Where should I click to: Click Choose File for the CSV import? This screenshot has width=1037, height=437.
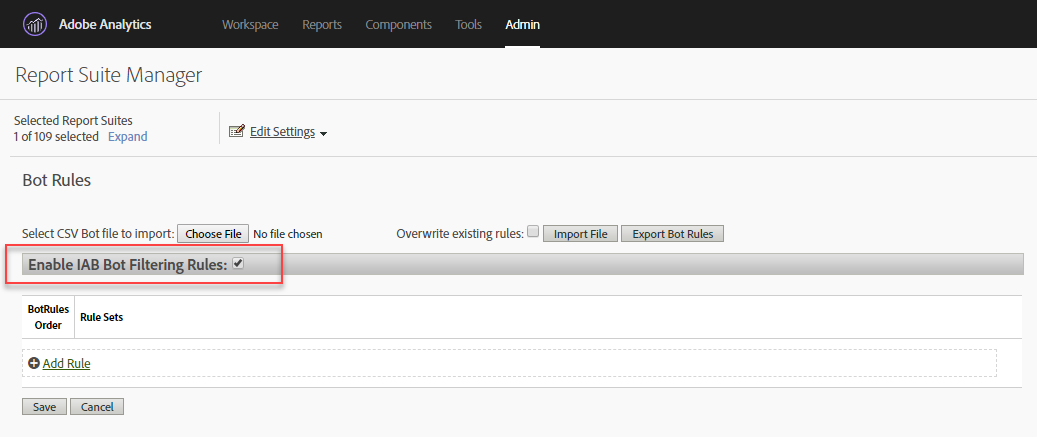[x=213, y=233]
